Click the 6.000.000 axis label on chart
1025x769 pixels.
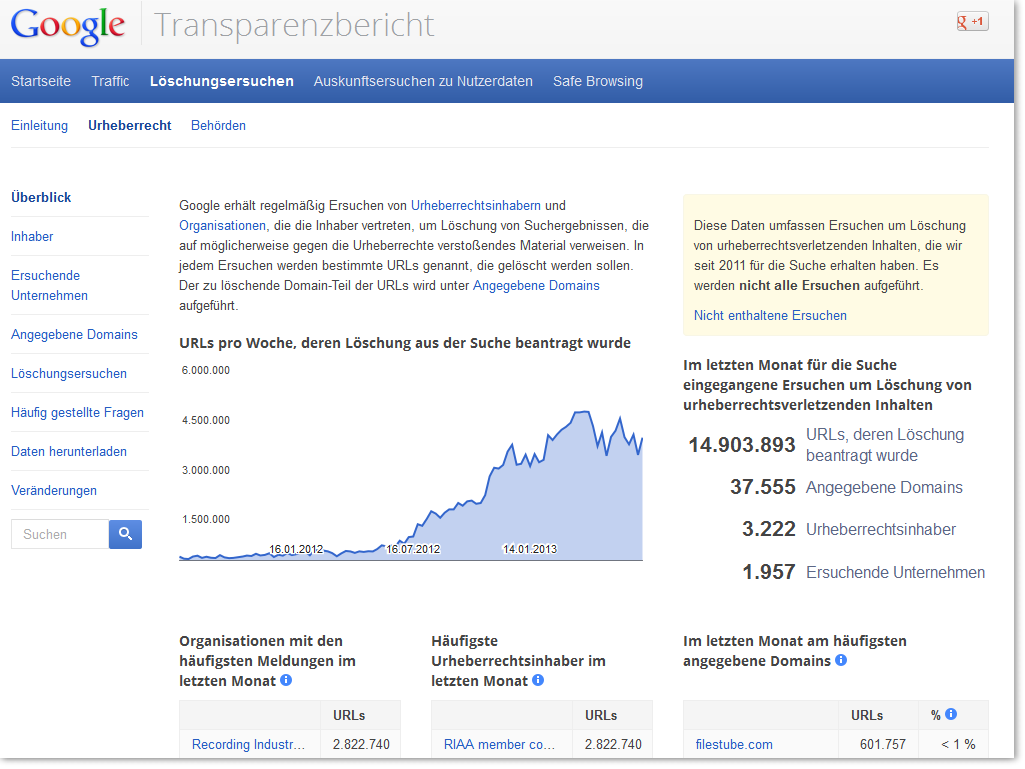pos(206,370)
